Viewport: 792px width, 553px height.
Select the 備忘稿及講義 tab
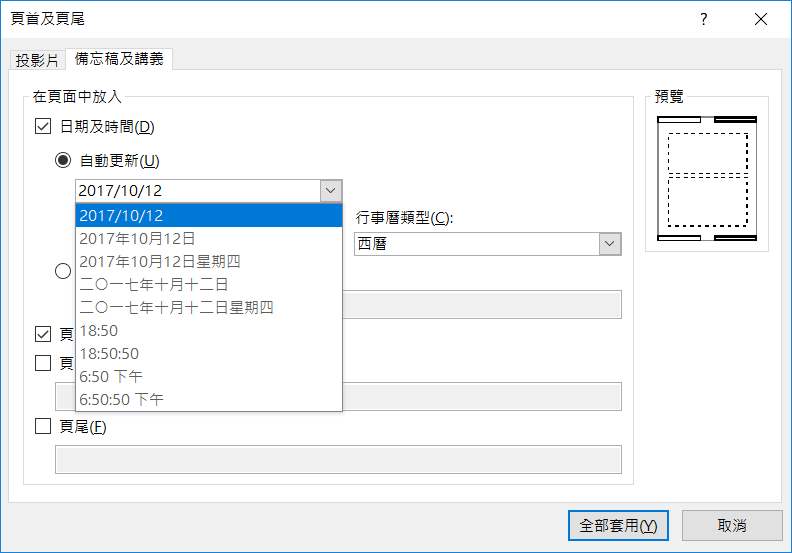[119, 59]
